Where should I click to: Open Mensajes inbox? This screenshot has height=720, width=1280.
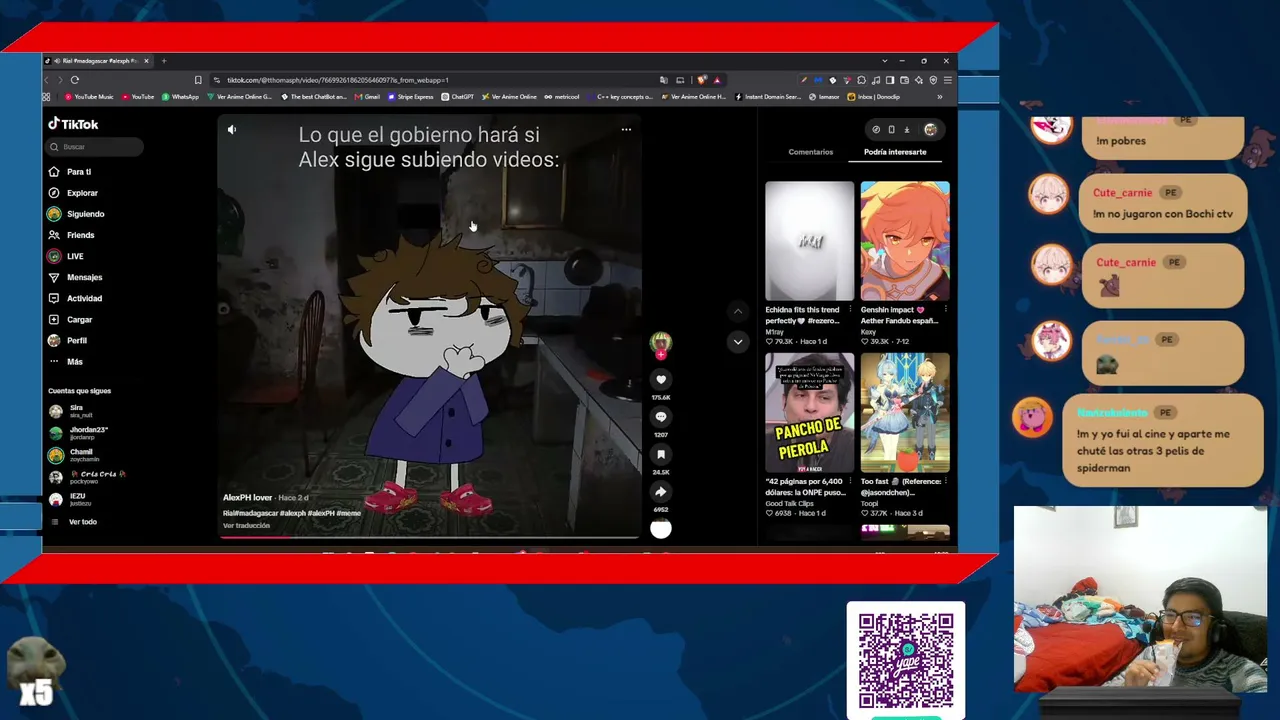pyautogui.click(x=75, y=277)
